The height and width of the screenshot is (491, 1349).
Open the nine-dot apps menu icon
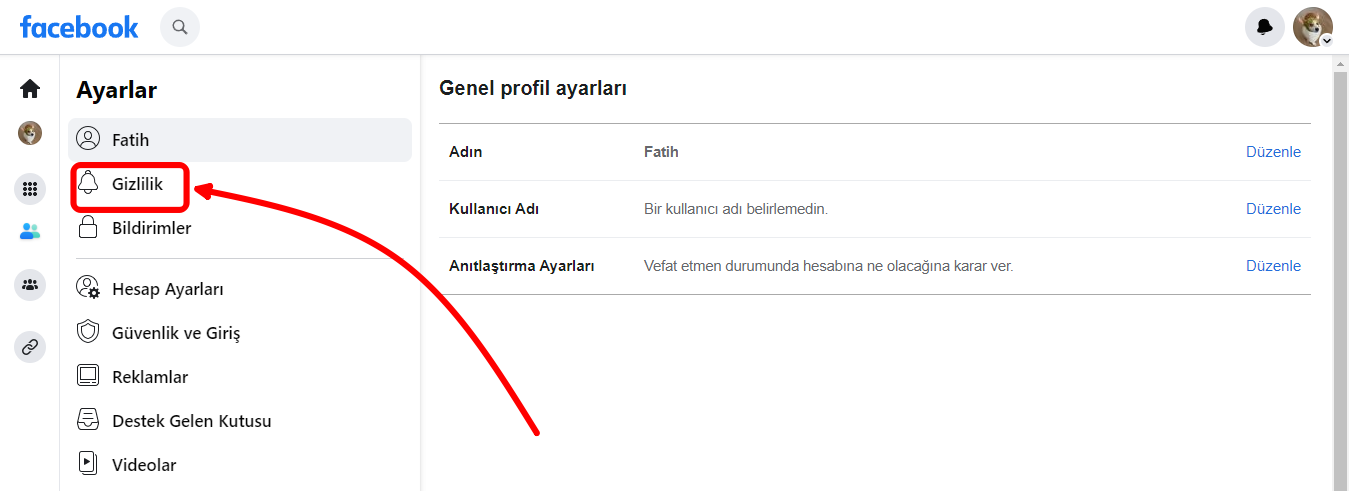pos(30,188)
